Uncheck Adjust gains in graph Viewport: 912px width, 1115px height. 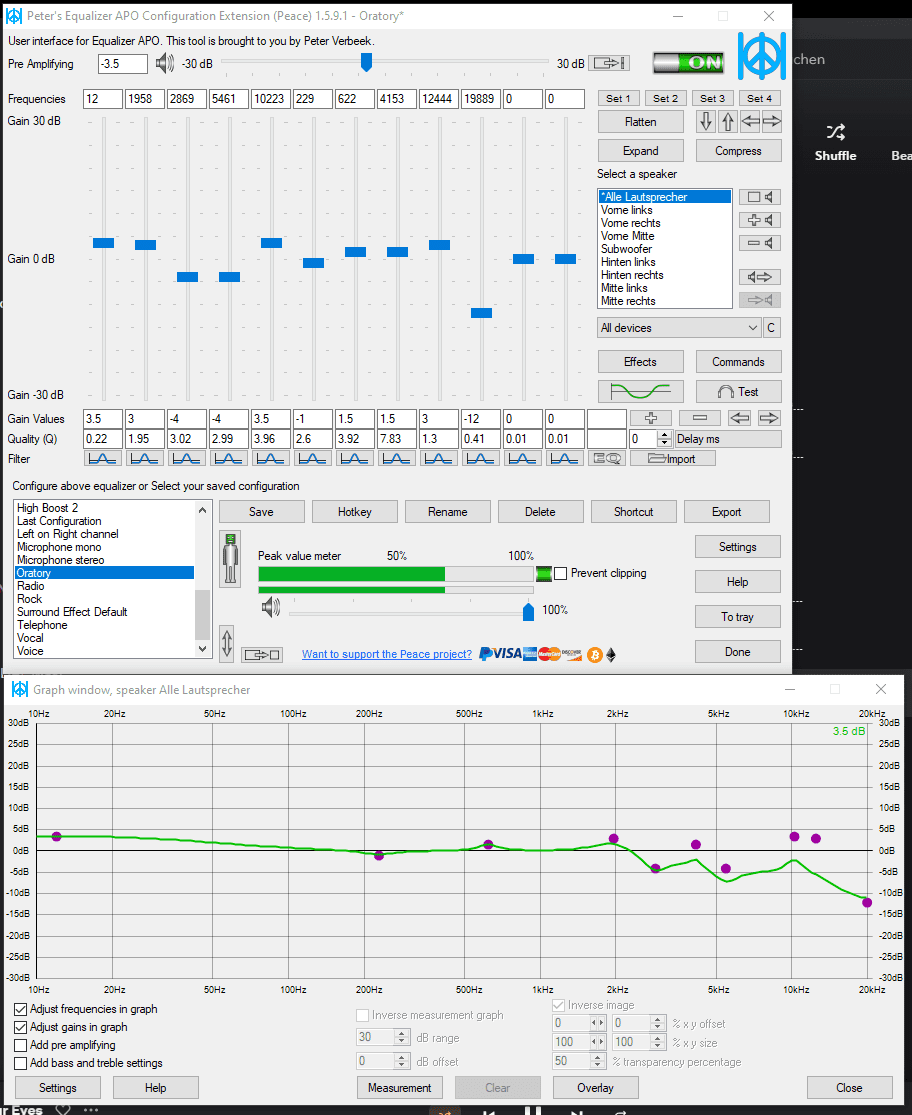pos(21,1027)
